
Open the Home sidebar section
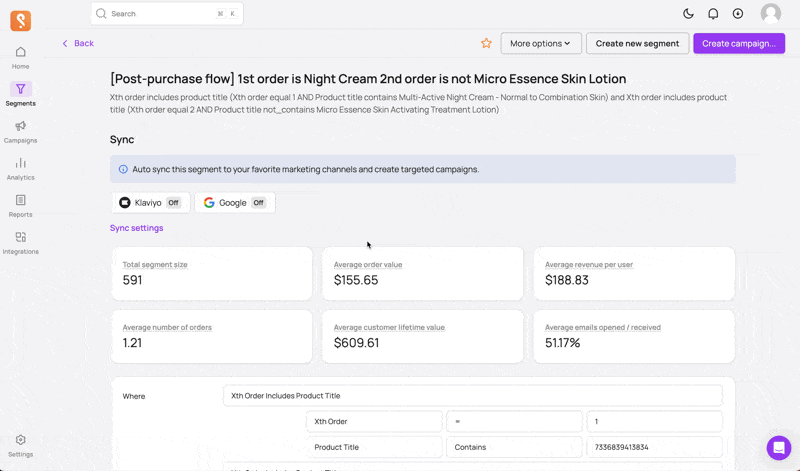tap(20, 58)
